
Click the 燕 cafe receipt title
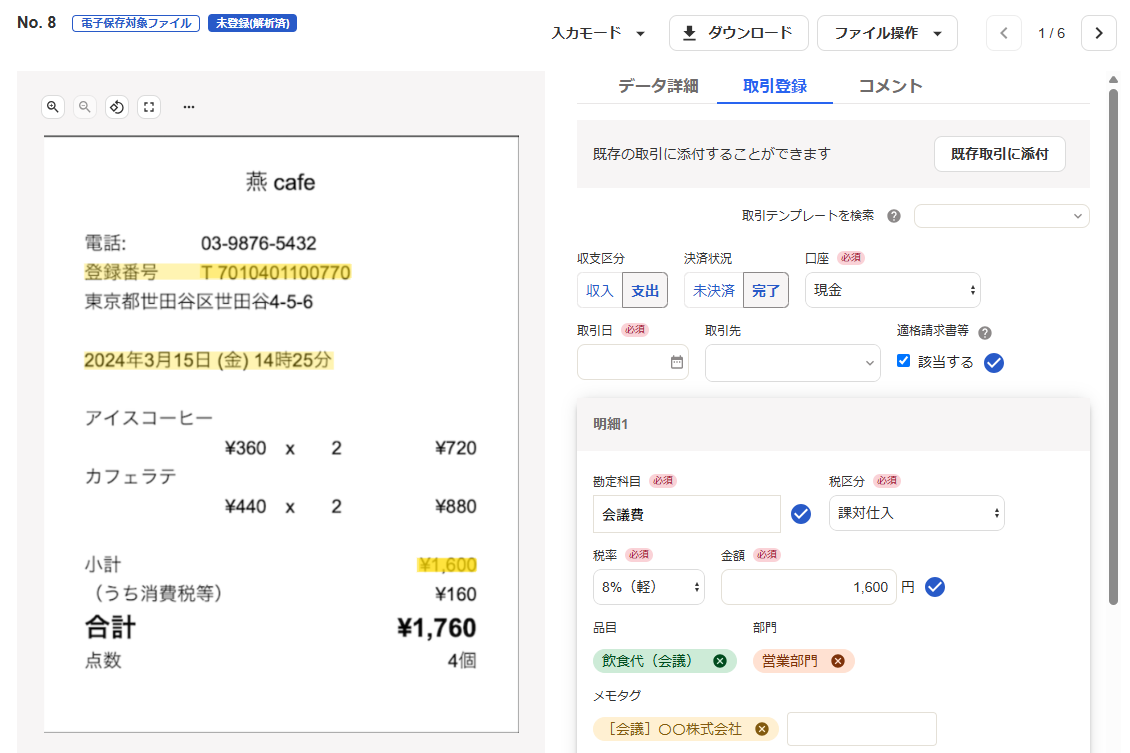(x=280, y=182)
